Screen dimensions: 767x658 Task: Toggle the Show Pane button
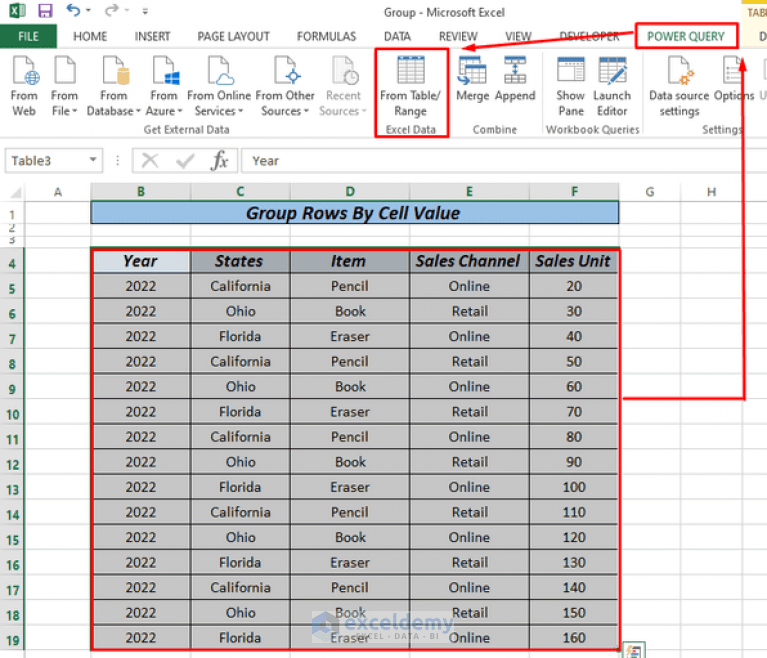click(570, 86)
